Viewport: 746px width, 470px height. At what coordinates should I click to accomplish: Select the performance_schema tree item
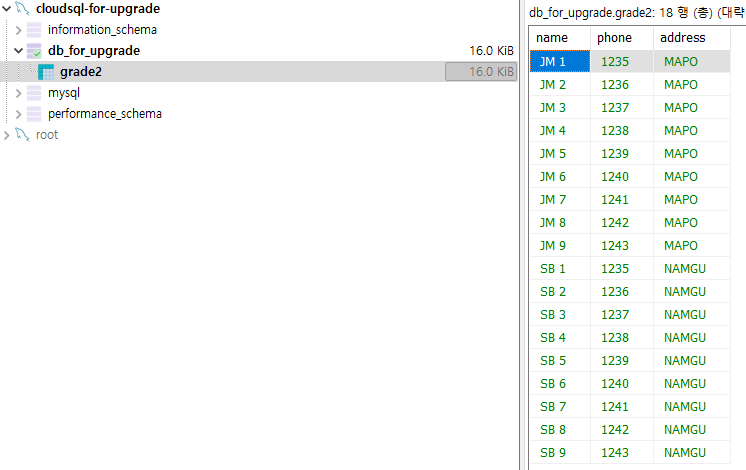[x=105, y=114]
